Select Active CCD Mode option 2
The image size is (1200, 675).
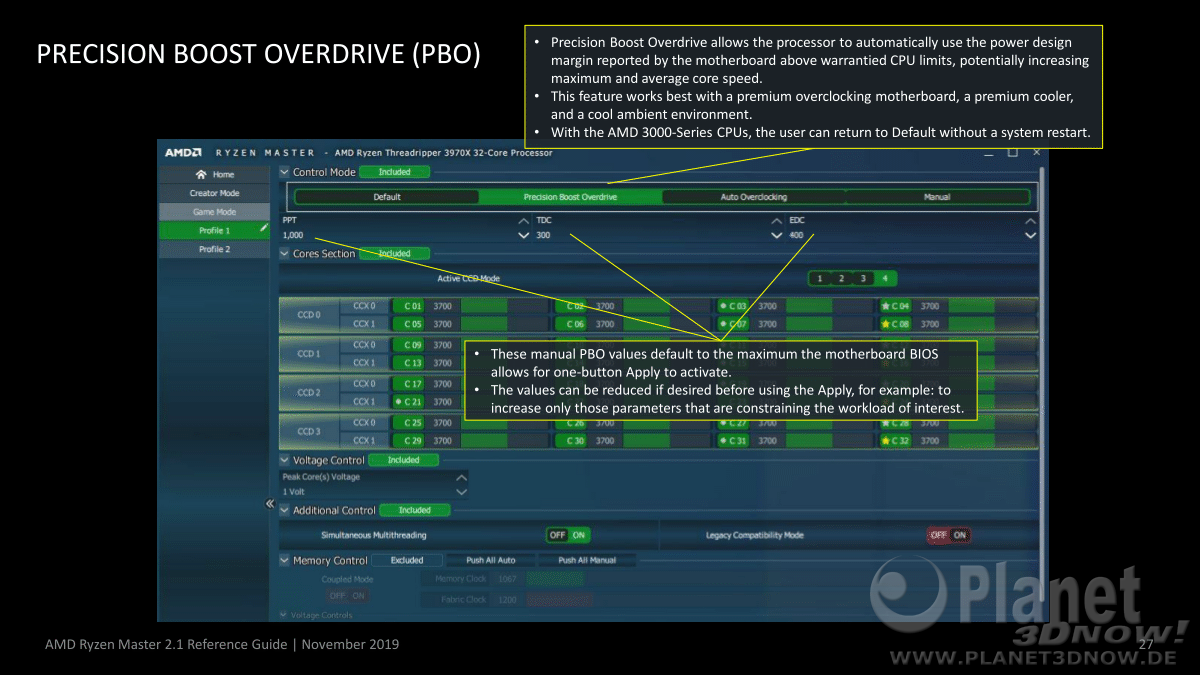(x=841, y=278)
